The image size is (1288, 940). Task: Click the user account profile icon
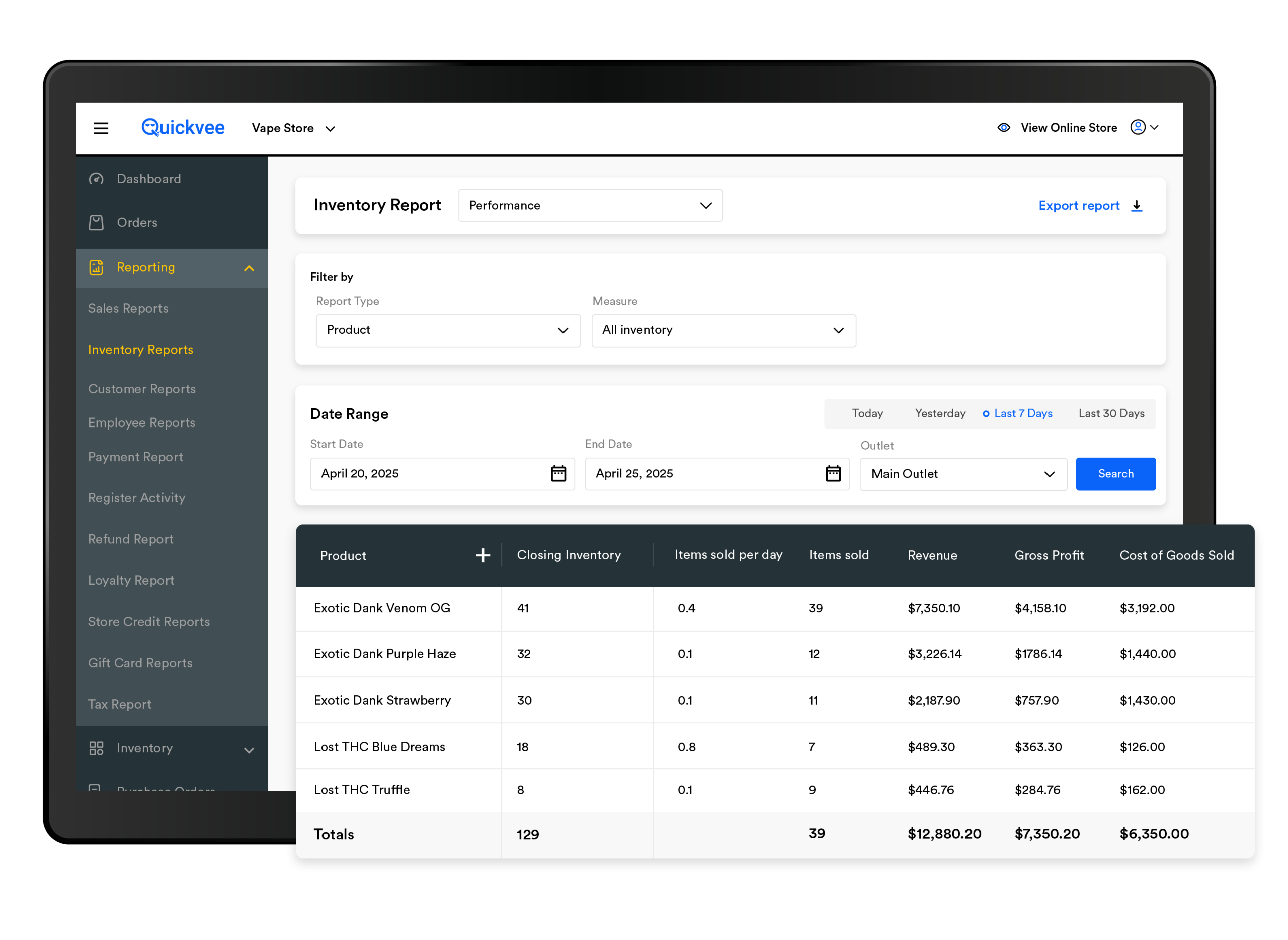(x=1137, y=127)
